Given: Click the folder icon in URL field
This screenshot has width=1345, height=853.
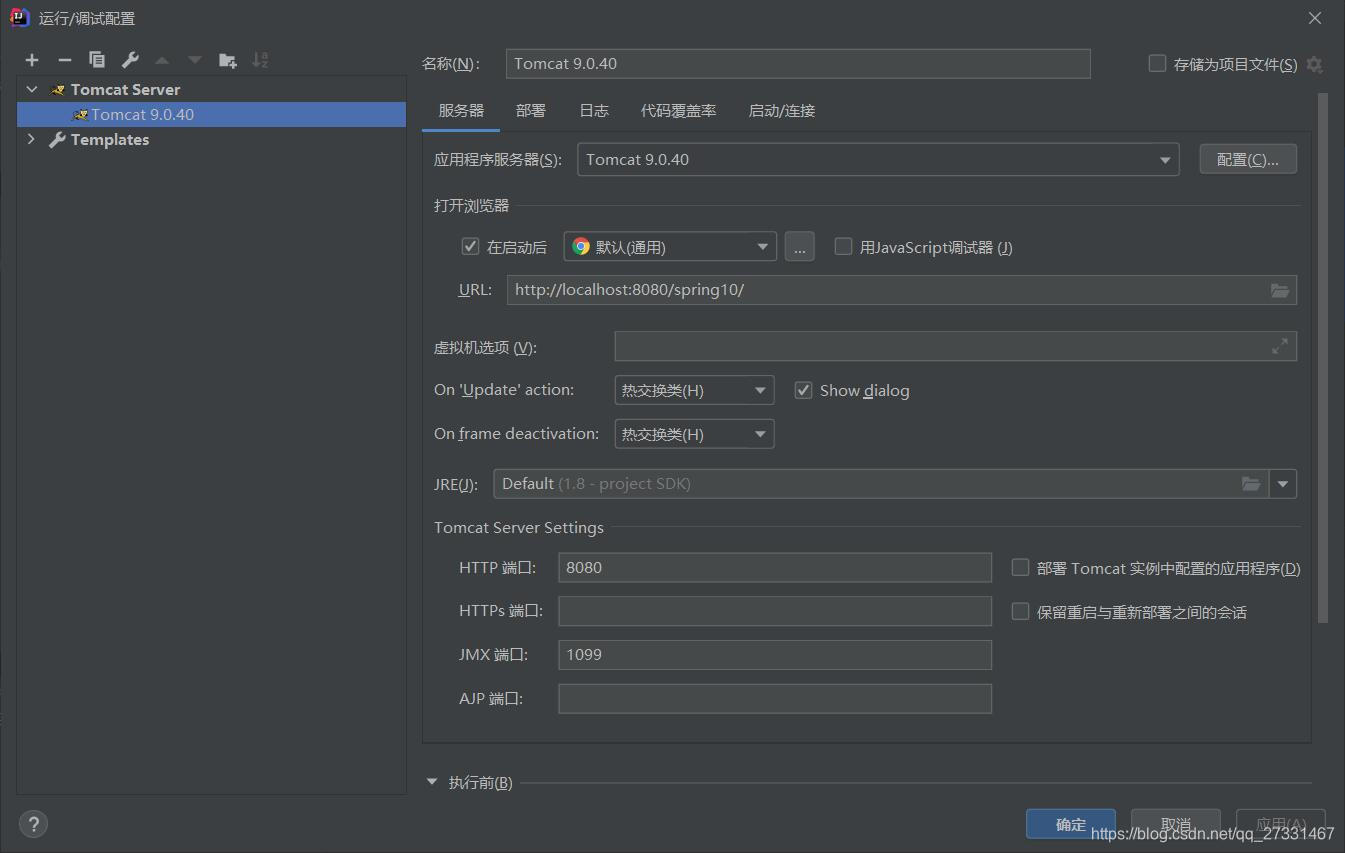Looking at the screenshot, I should (x=1280, y=290).
